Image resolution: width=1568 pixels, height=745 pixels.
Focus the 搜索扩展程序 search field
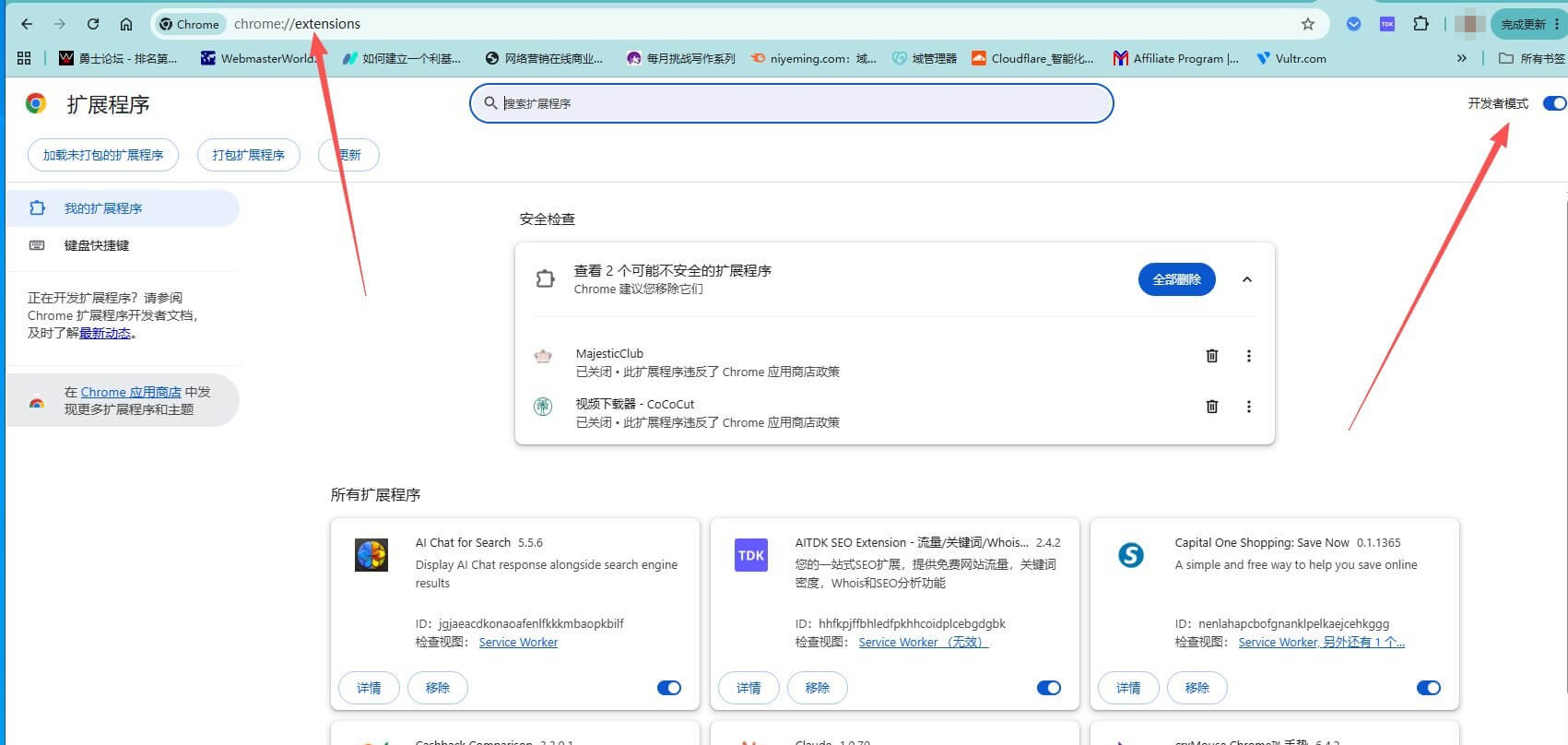(x=791, y=103)
